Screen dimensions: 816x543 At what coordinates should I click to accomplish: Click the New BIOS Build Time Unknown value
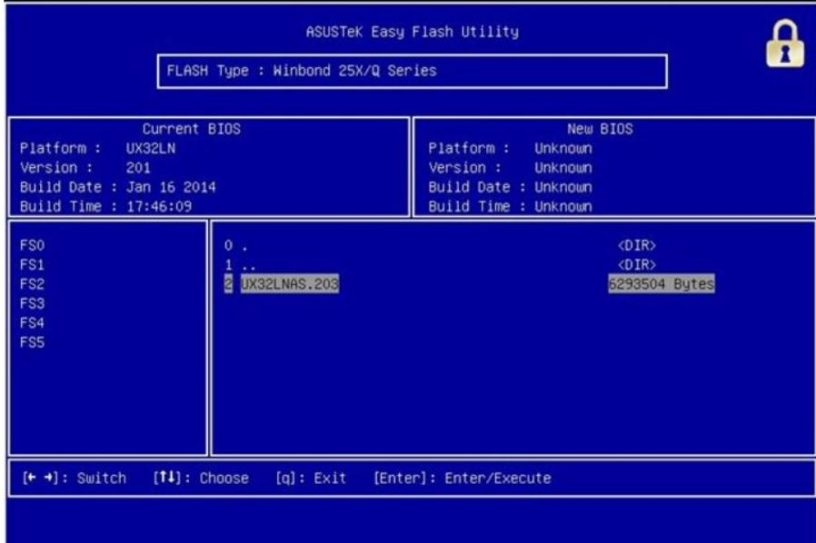[563, 207]
